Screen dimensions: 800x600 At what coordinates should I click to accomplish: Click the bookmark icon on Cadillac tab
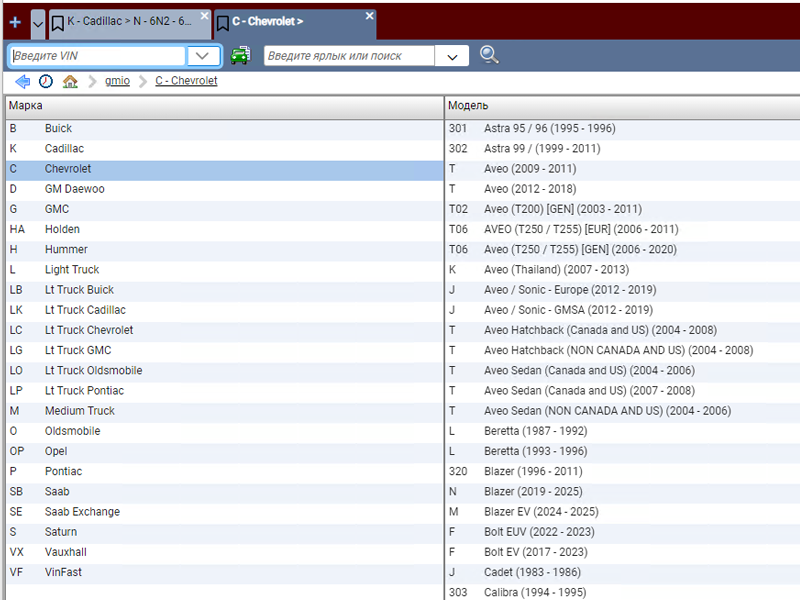click(58, 23)
